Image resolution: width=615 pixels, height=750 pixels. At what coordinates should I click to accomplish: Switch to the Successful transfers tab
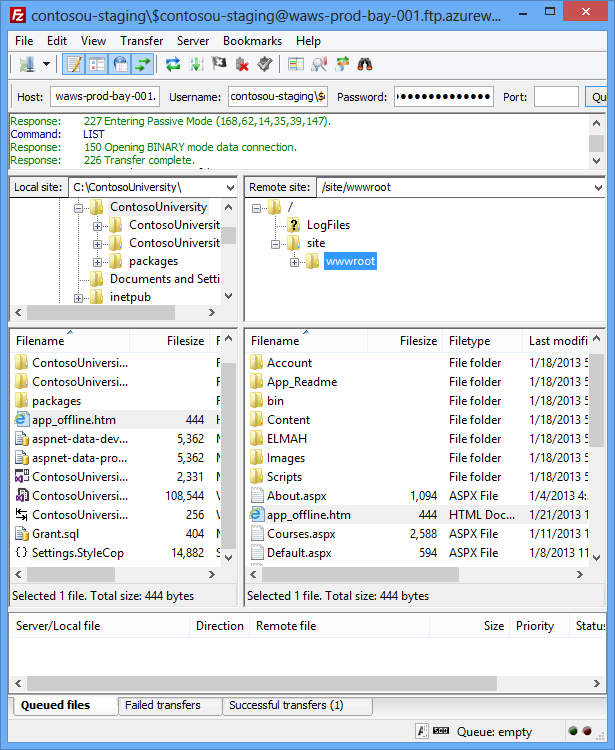pyautogui.click(x=297, y=705)
